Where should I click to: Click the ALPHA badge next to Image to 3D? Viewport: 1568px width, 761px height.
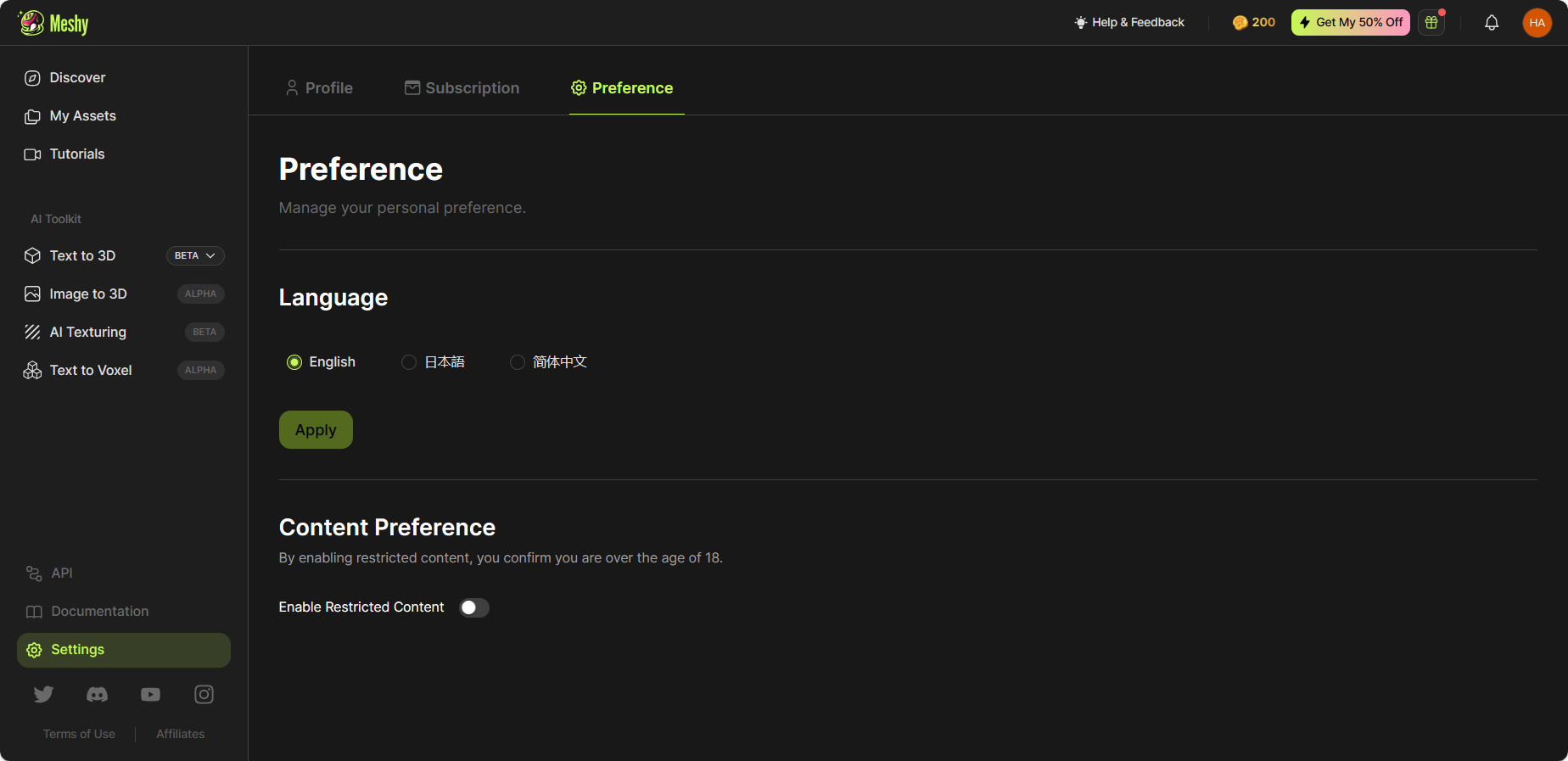(201, 294)
